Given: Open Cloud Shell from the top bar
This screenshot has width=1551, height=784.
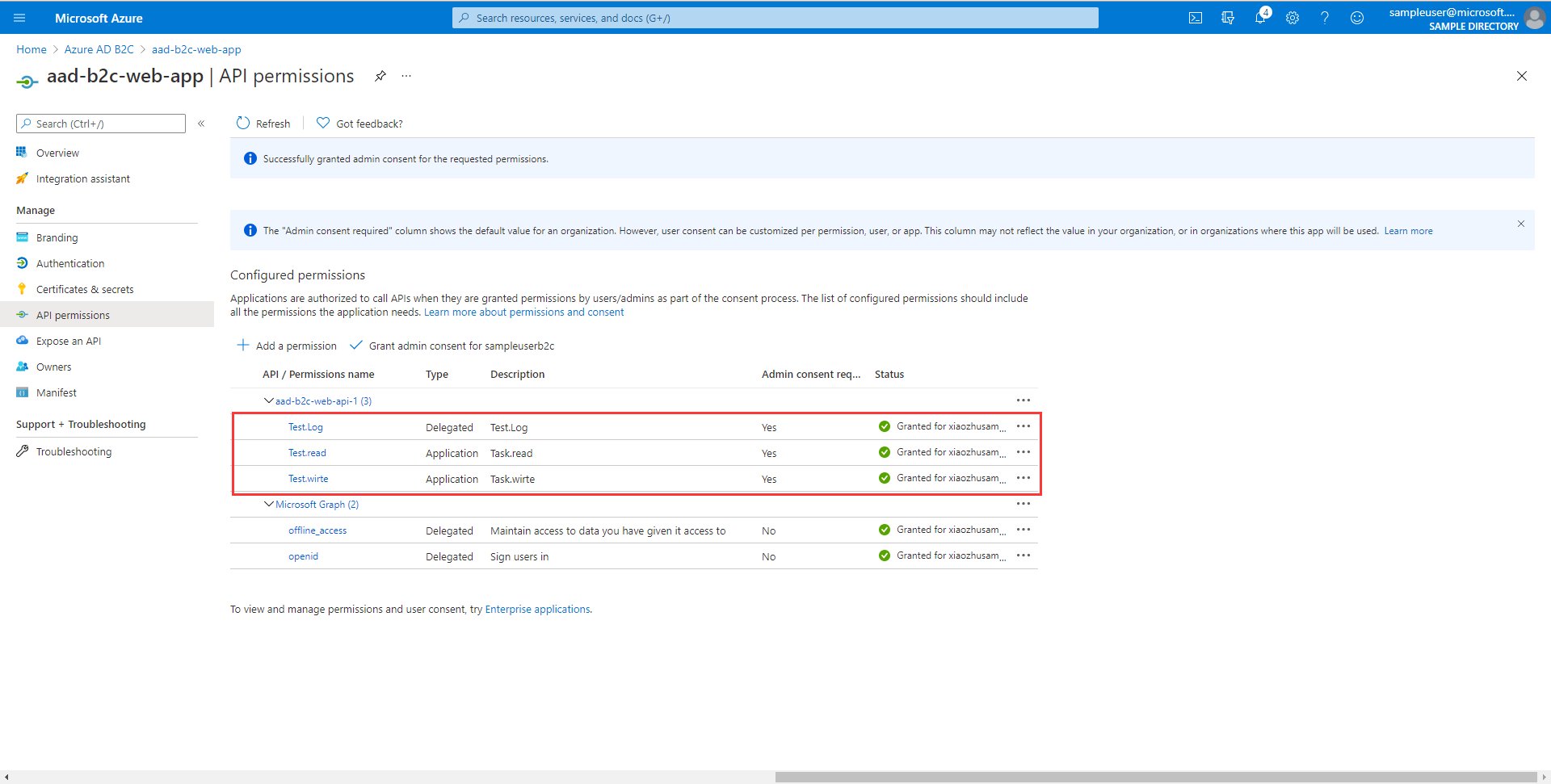Looking at the screenshot, I should coord(1196,18).
